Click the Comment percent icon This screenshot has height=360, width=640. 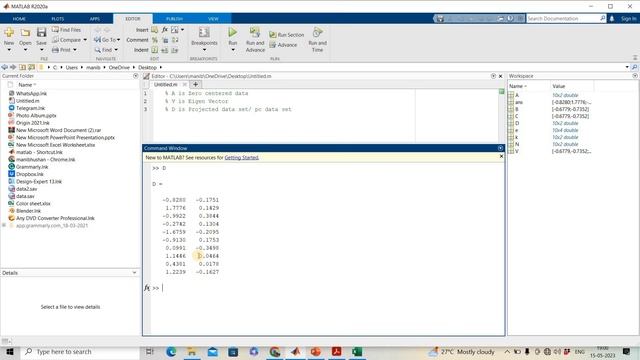tap(155, 40)
